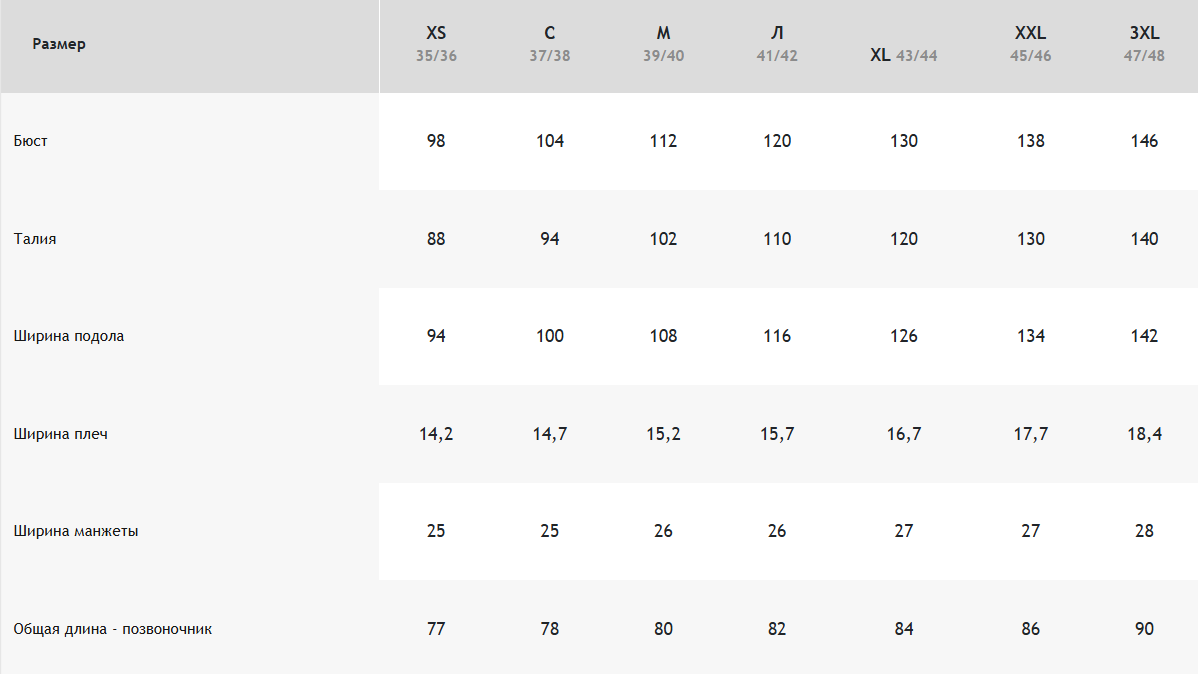Click the Талия row label

34,238
